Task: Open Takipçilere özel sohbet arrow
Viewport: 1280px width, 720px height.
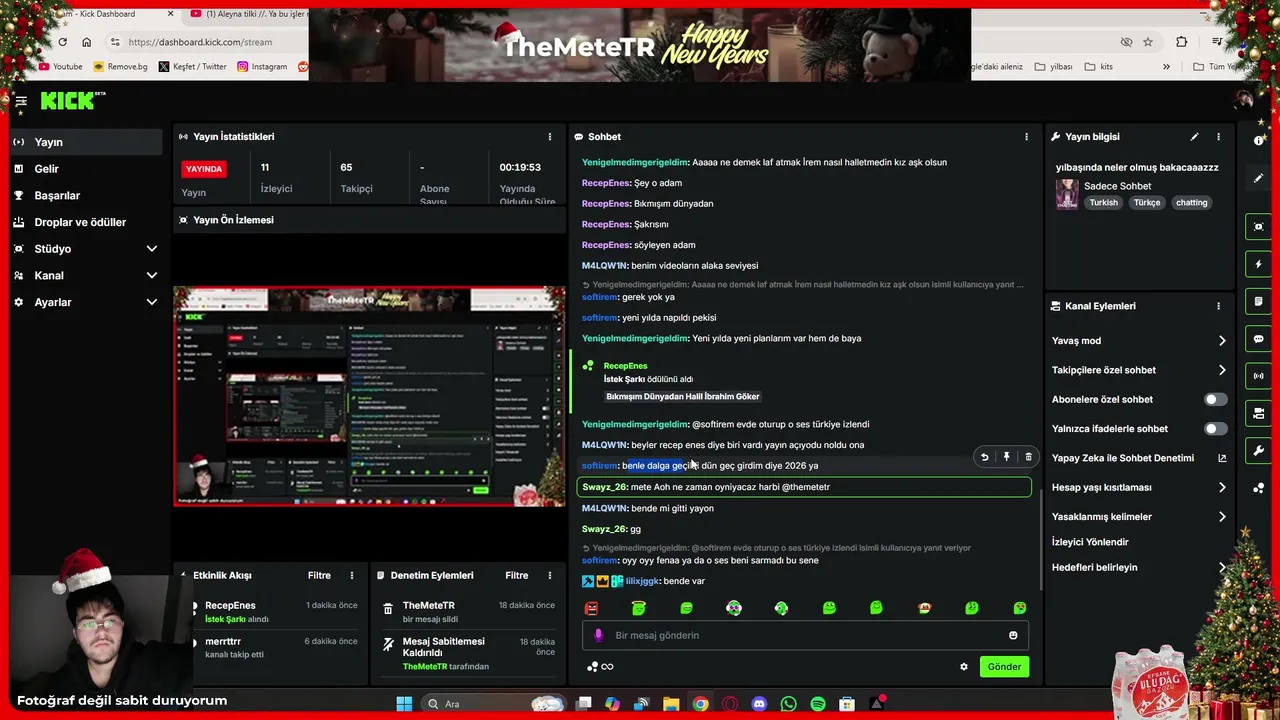Action: pos(1221,370)
